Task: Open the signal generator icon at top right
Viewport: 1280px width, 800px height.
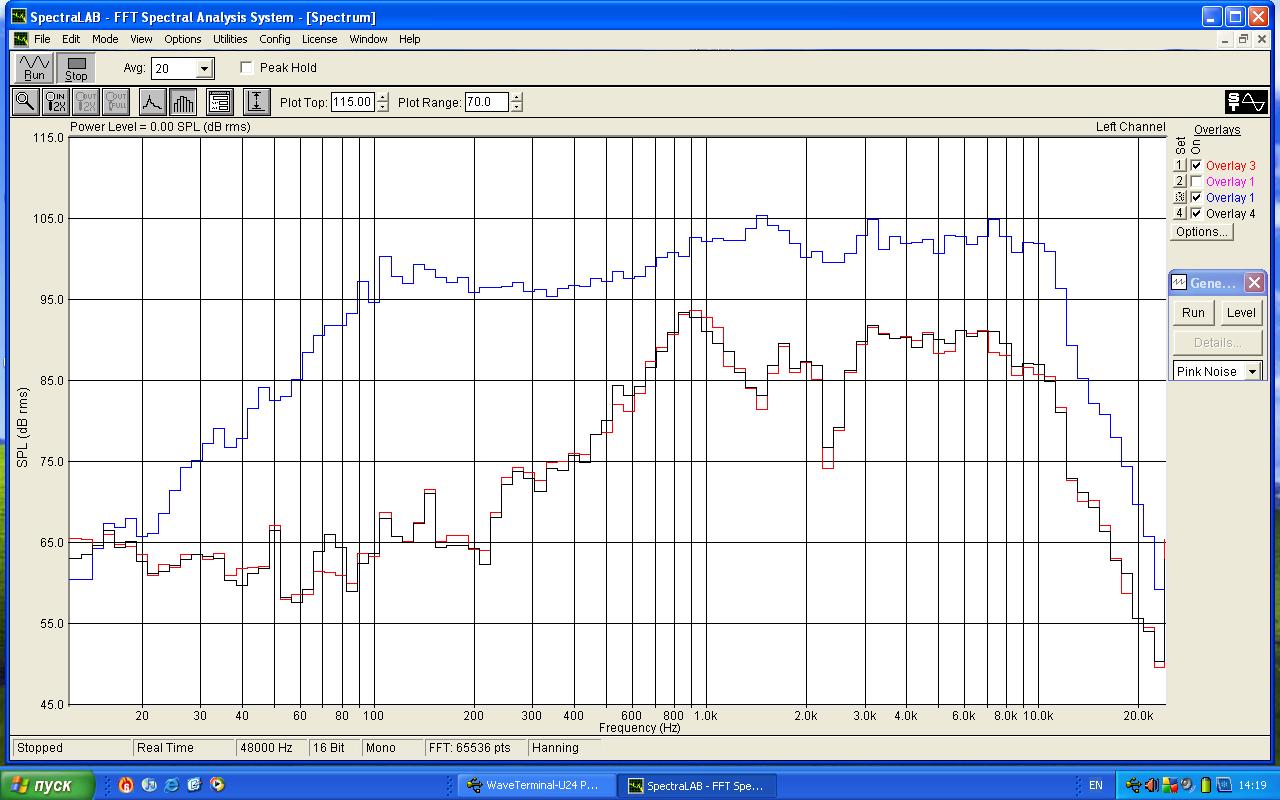Action: tap(1246, 101)
